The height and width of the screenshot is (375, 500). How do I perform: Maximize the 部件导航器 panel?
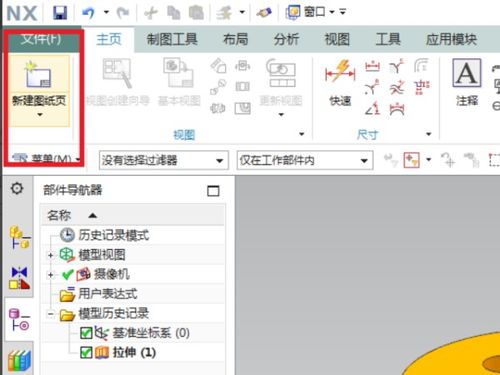click(x=213, y=191)
